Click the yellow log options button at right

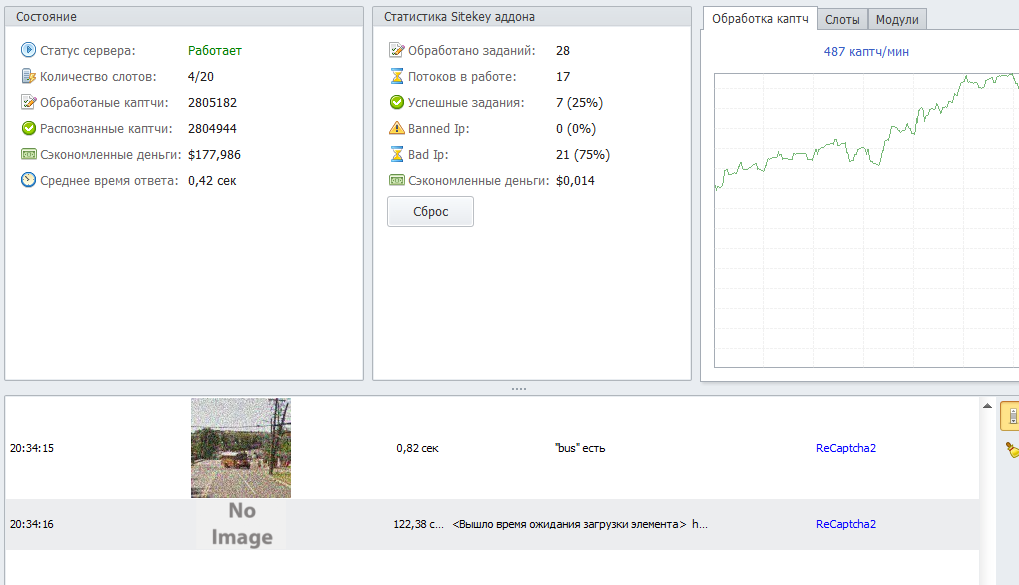coord(1010,416)
